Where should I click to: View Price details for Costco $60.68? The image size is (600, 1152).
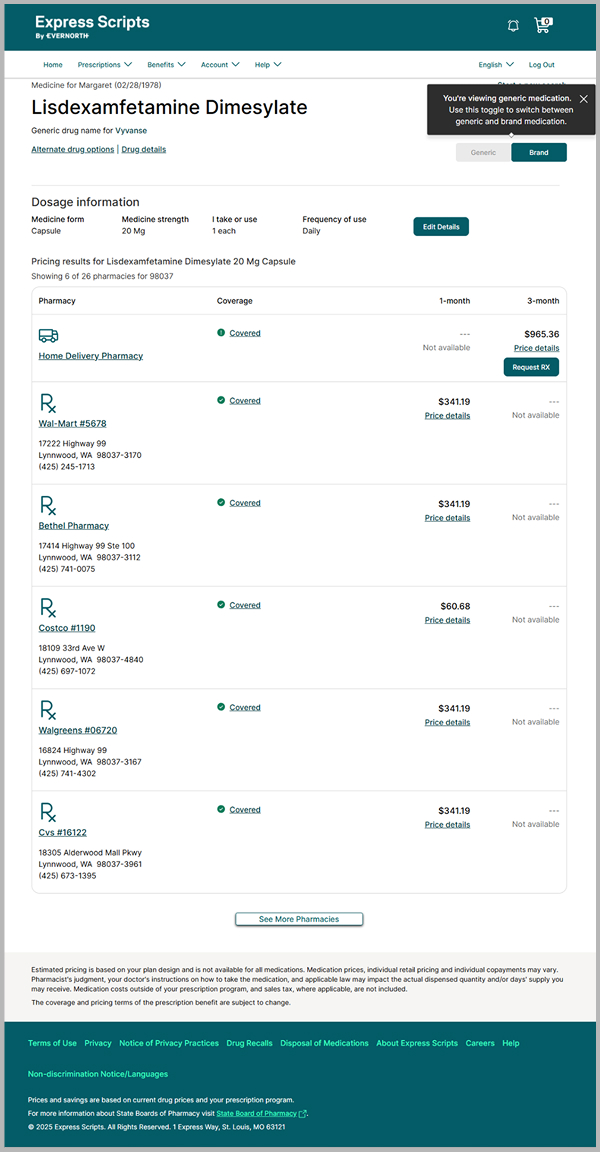(x=447, y=619)
